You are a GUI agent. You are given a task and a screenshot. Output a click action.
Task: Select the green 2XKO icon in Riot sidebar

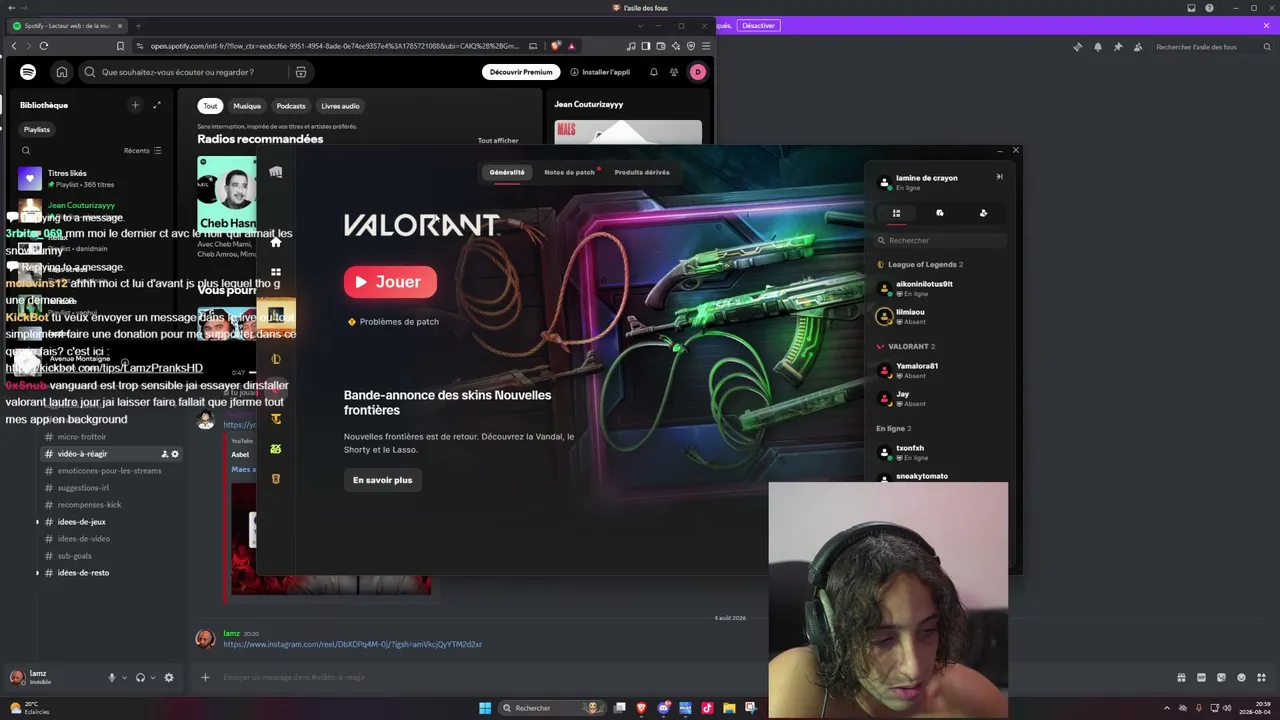coord(276,449)
